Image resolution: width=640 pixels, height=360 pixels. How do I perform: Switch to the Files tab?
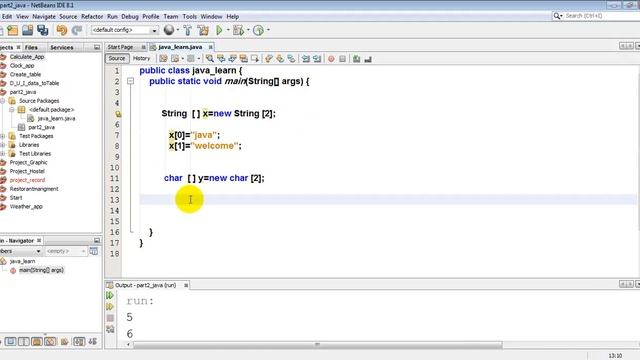click(31, 47)
